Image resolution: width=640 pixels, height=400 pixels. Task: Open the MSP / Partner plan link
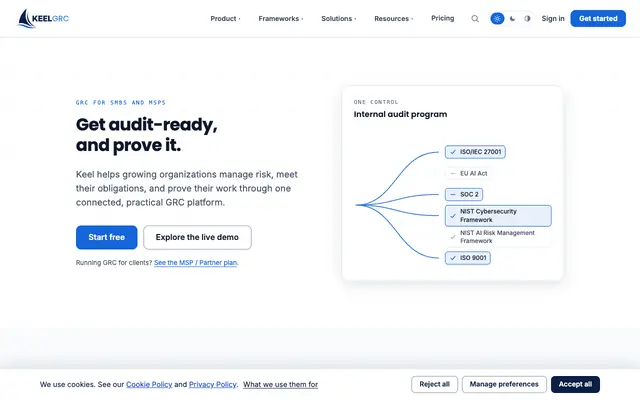[196, 262]
